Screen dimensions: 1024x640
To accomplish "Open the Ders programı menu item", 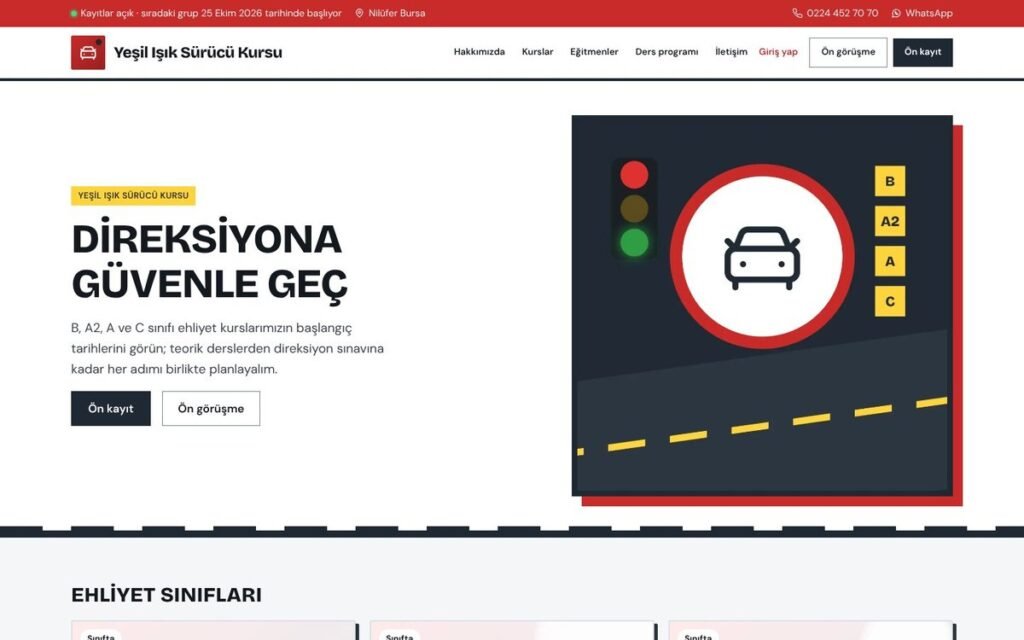I will tap(666, 52).
